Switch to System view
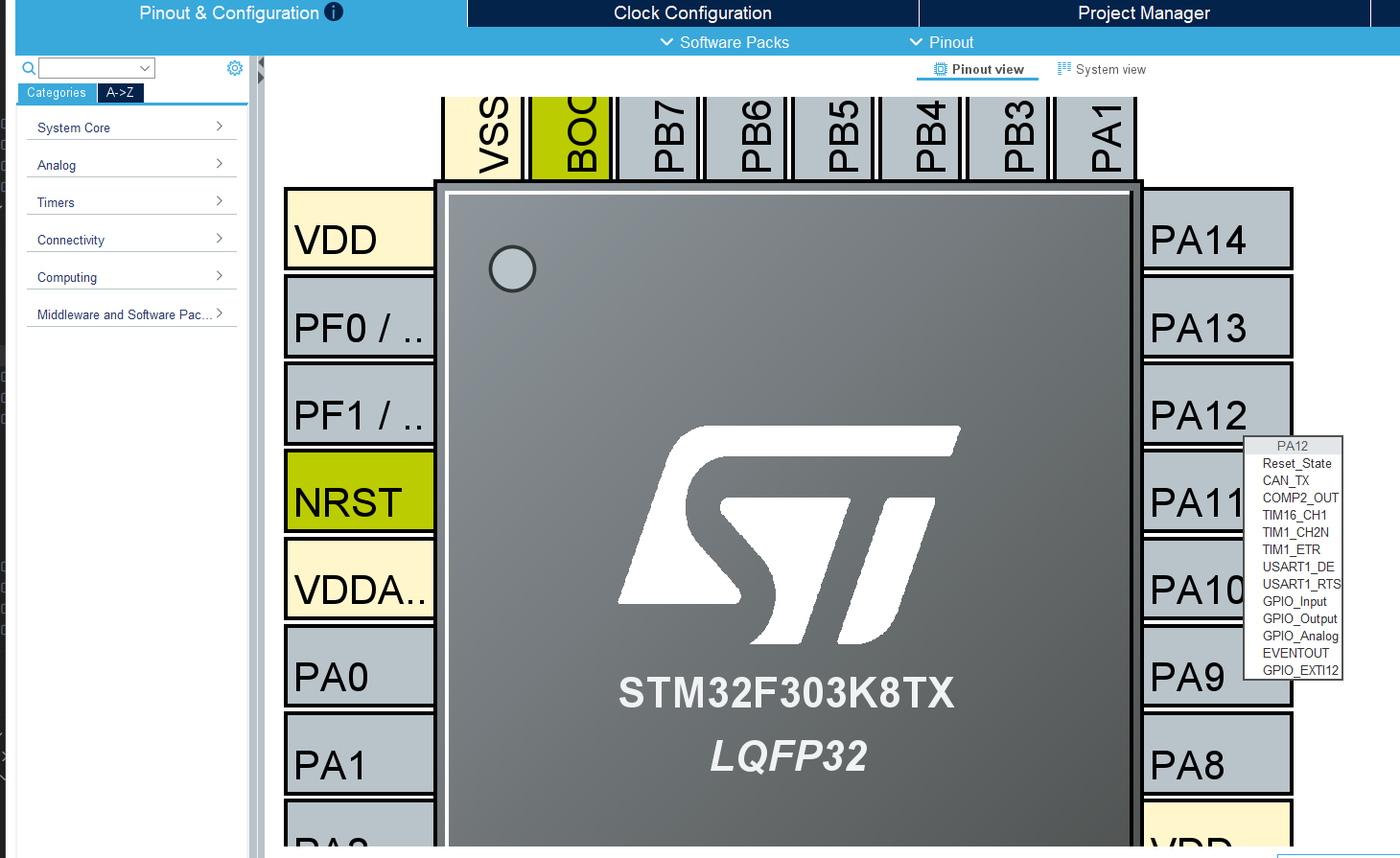The height and width of the screenshot is (858, 1400). tap(1101, 69)
